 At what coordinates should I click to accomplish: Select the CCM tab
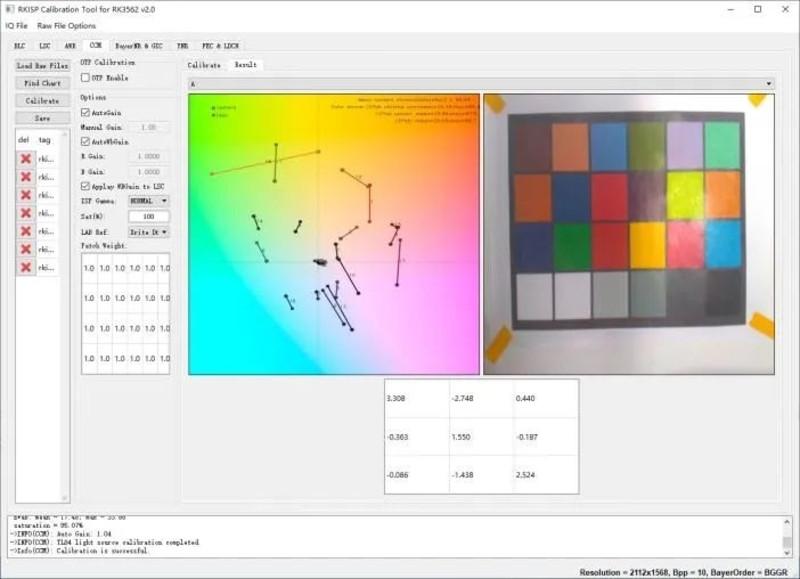pyautogui.click(x=95, y=45)
